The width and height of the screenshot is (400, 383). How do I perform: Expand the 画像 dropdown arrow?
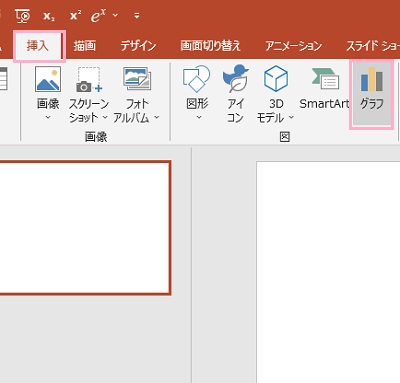(48, 117)
